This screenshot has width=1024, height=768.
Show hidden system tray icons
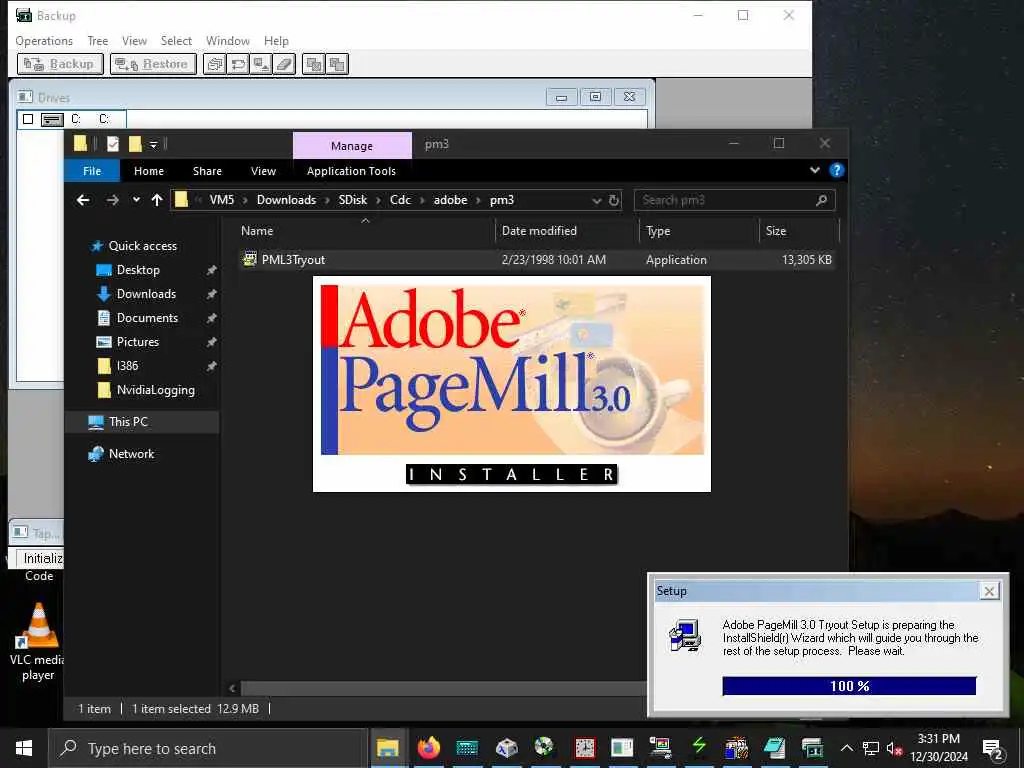pos(846,748)
